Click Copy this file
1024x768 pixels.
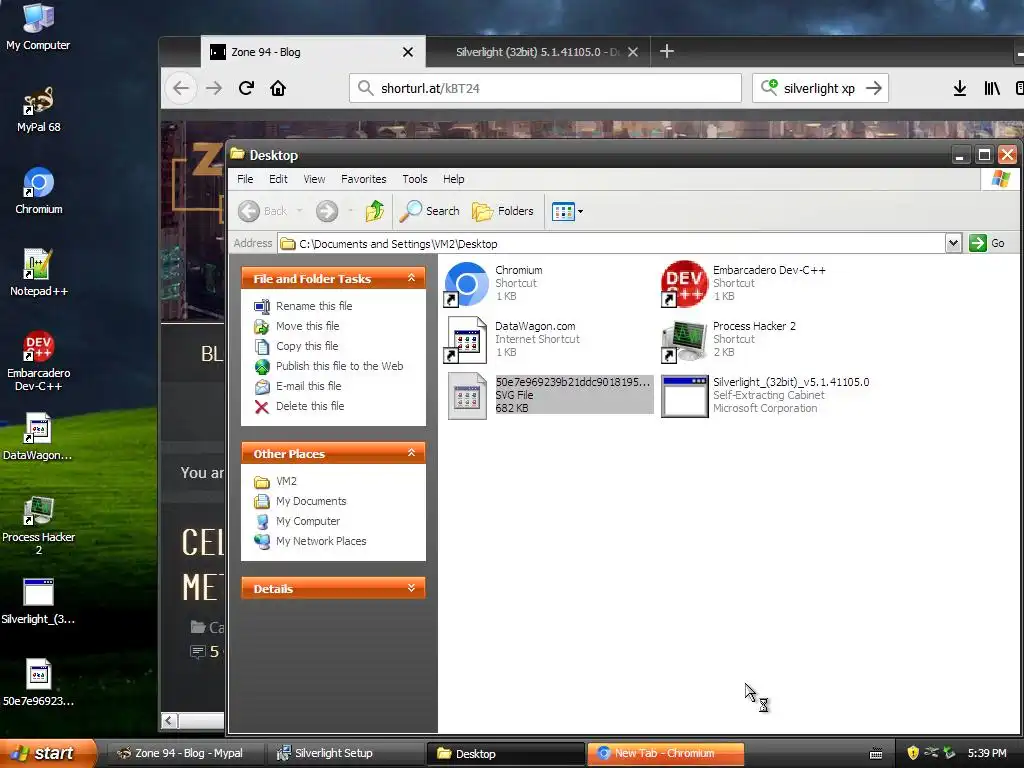click(x=306, y=346)
